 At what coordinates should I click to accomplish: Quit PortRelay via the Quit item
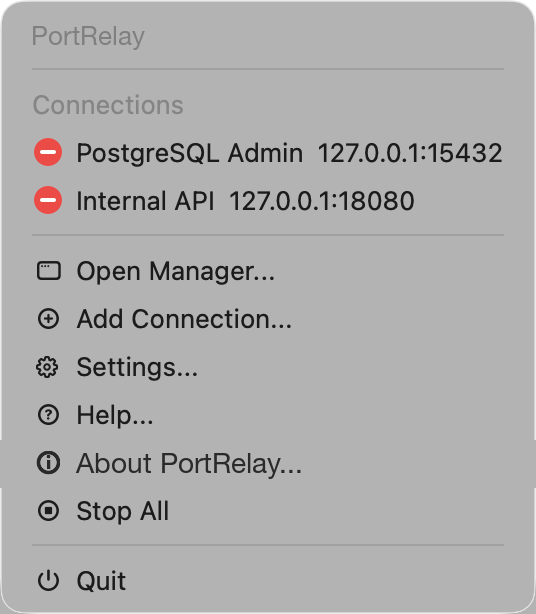[268, 580]
